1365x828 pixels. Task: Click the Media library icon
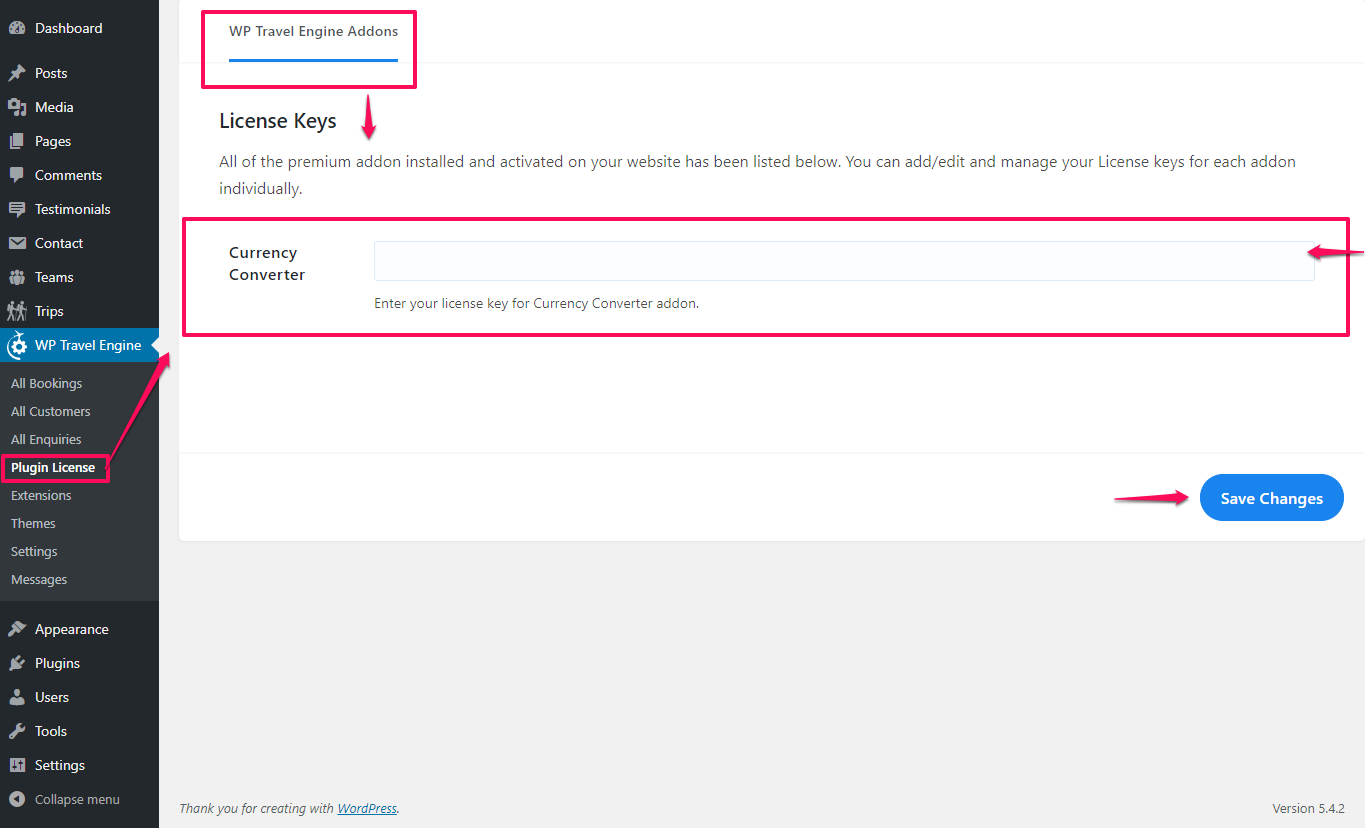[x=17, y=107]
